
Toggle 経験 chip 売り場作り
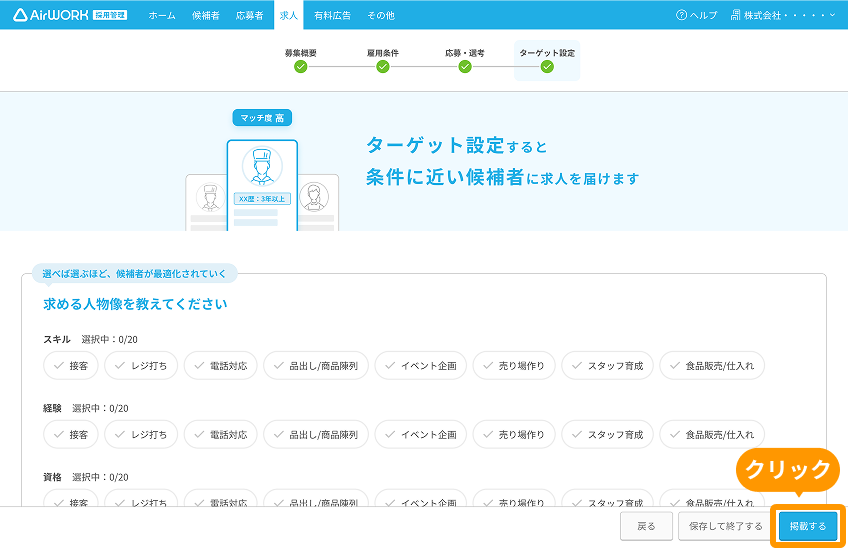514,434
